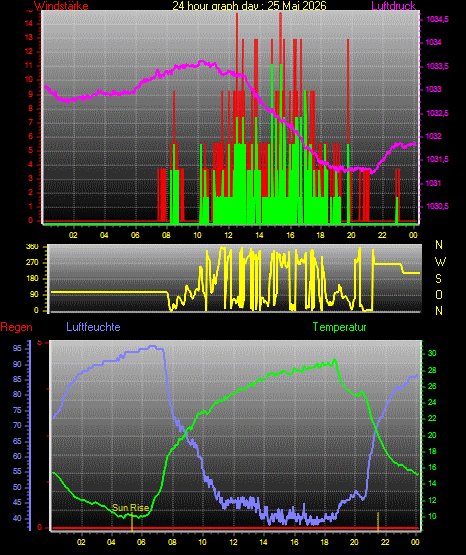Click the S wind direction letter

[438, 279]
